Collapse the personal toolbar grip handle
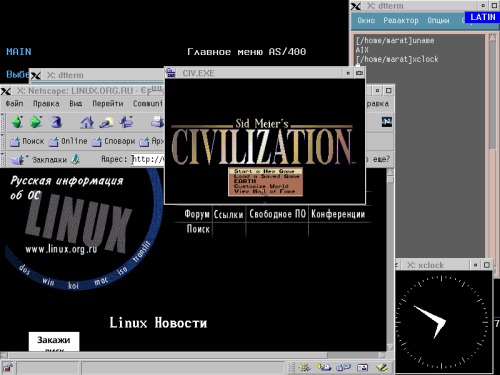Screen dimensions: 500x375 (x=3, y=142)
